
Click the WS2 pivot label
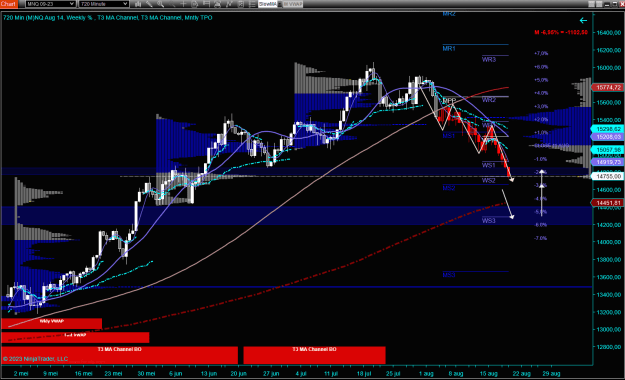pyautogui.click(x=488, y=181)
